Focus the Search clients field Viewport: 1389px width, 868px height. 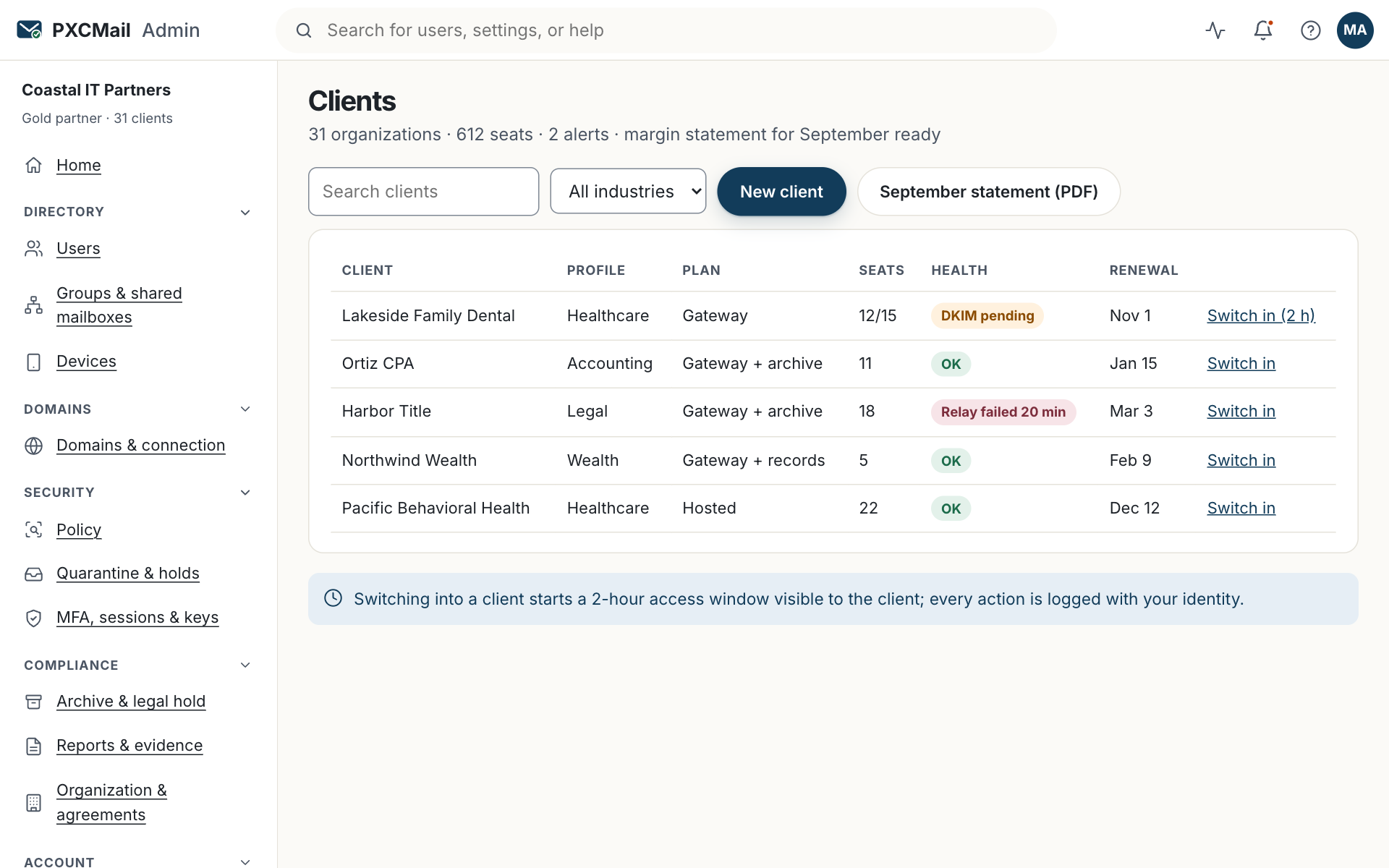[423, 192]
